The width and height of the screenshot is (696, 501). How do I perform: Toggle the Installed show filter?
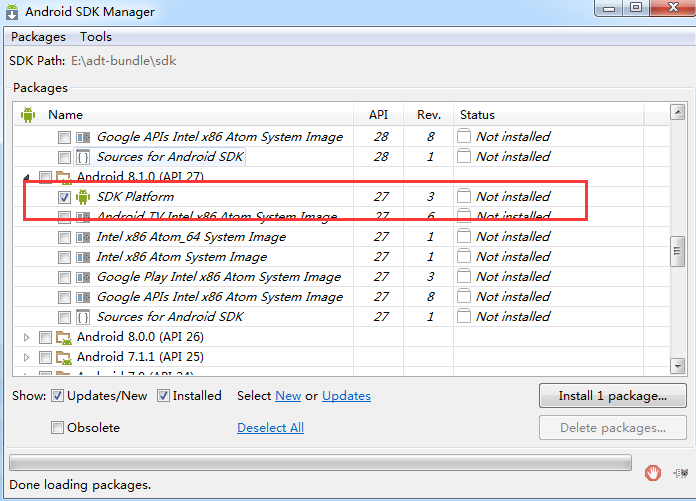click(x=163, y=395)
